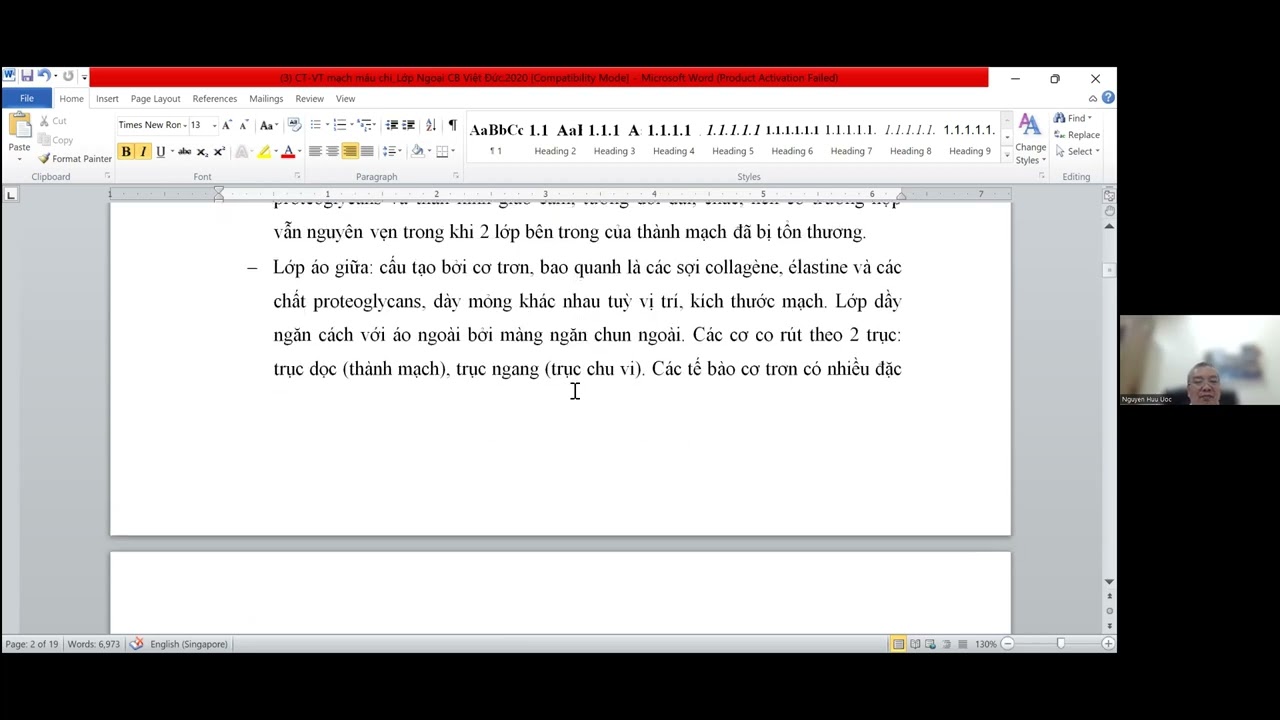Viewport: 1280px width, 720px height.
Task: Toggle show paragraph marks
Action: (452, 125)
